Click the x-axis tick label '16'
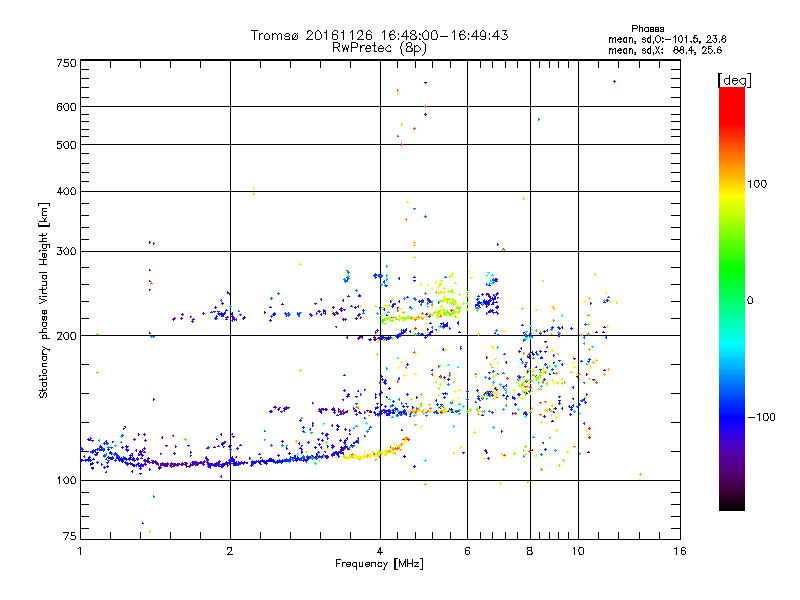Viewport: 800px width, 600px height. click(x=680, y=551)
